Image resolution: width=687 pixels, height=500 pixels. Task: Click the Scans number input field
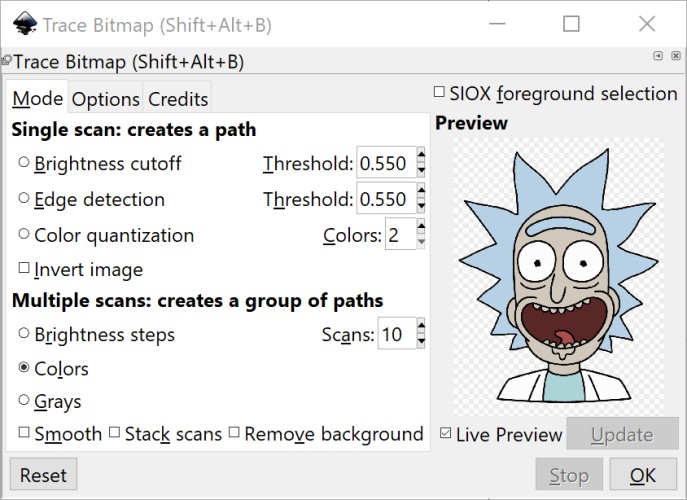[x=397, y=334]
